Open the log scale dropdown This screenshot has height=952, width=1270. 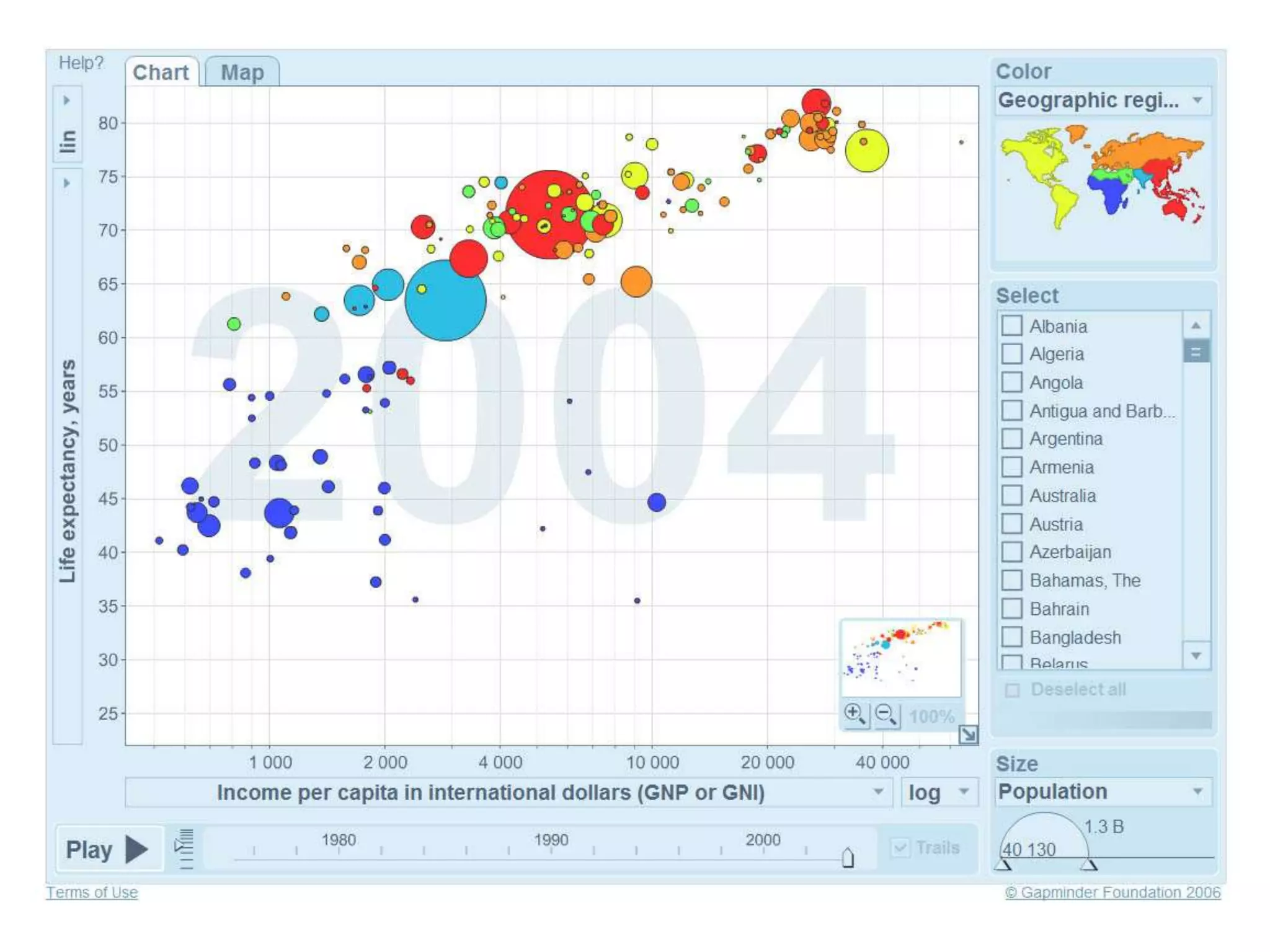coord(939,793)
